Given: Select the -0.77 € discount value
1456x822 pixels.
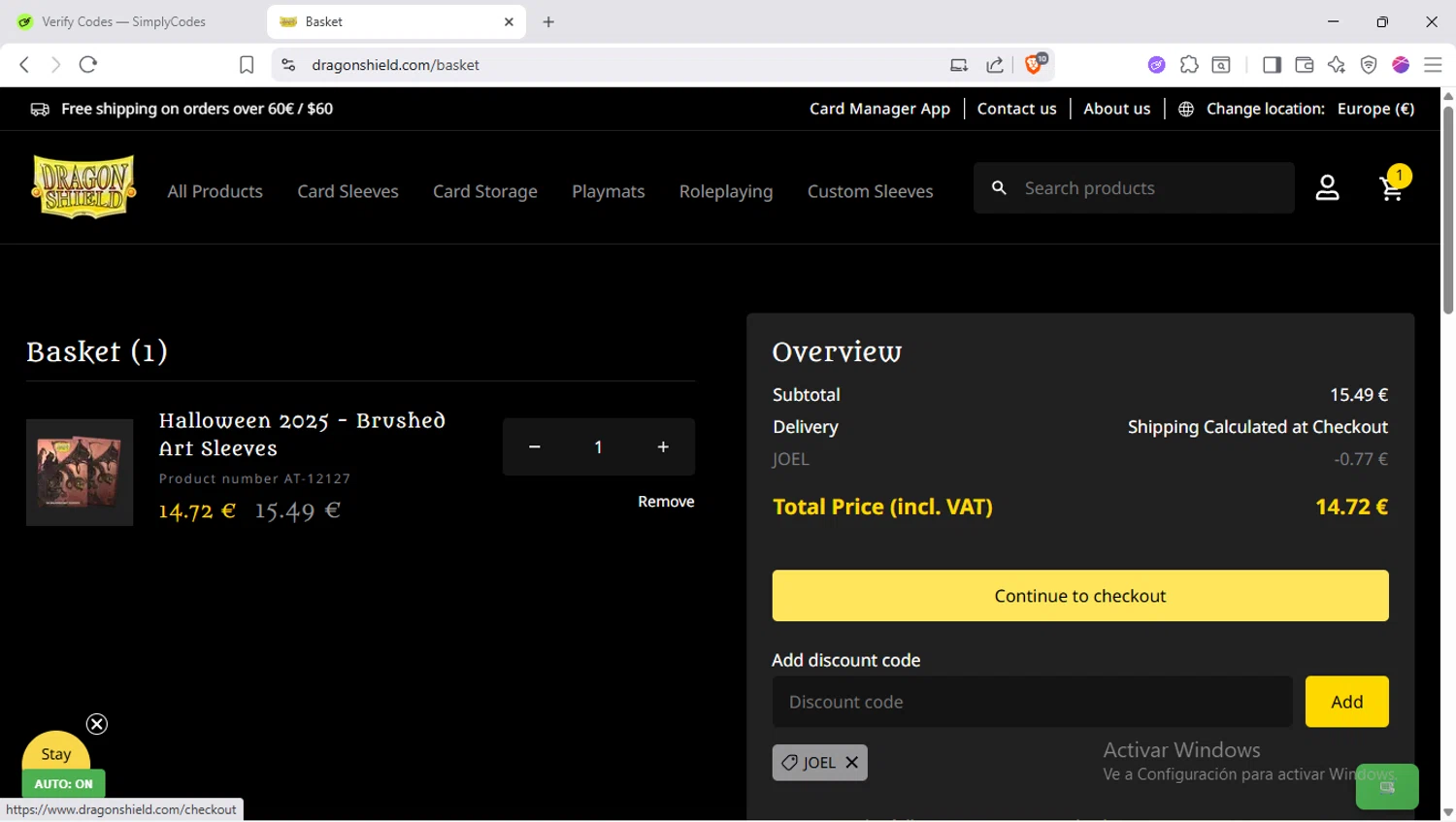Looking at the screenshot, I should point(1361,459).
